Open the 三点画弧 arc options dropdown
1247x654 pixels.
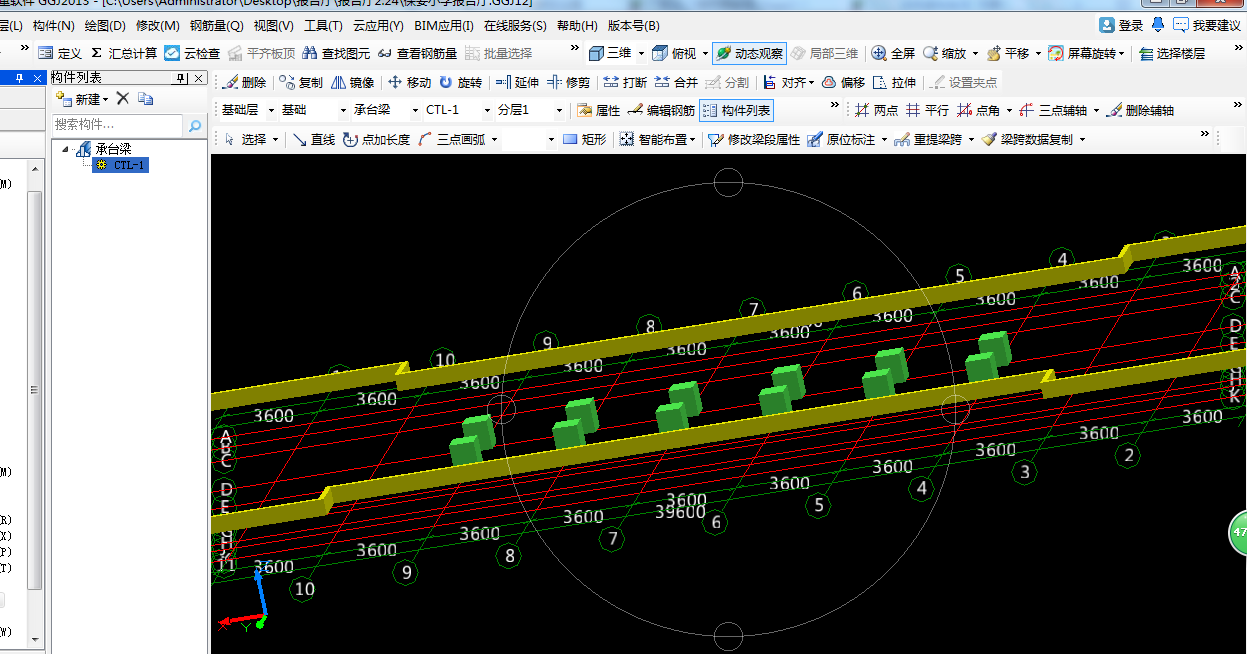click(494, 140)
